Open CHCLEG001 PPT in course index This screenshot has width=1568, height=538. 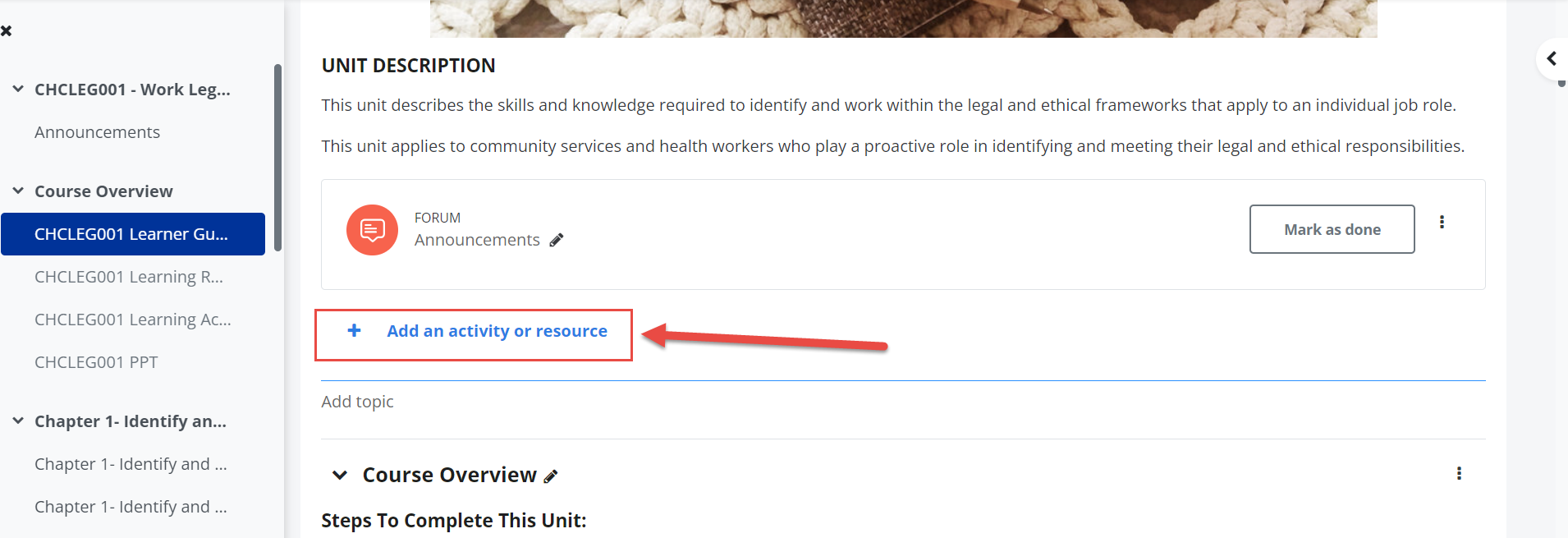(x=96, y=362)
